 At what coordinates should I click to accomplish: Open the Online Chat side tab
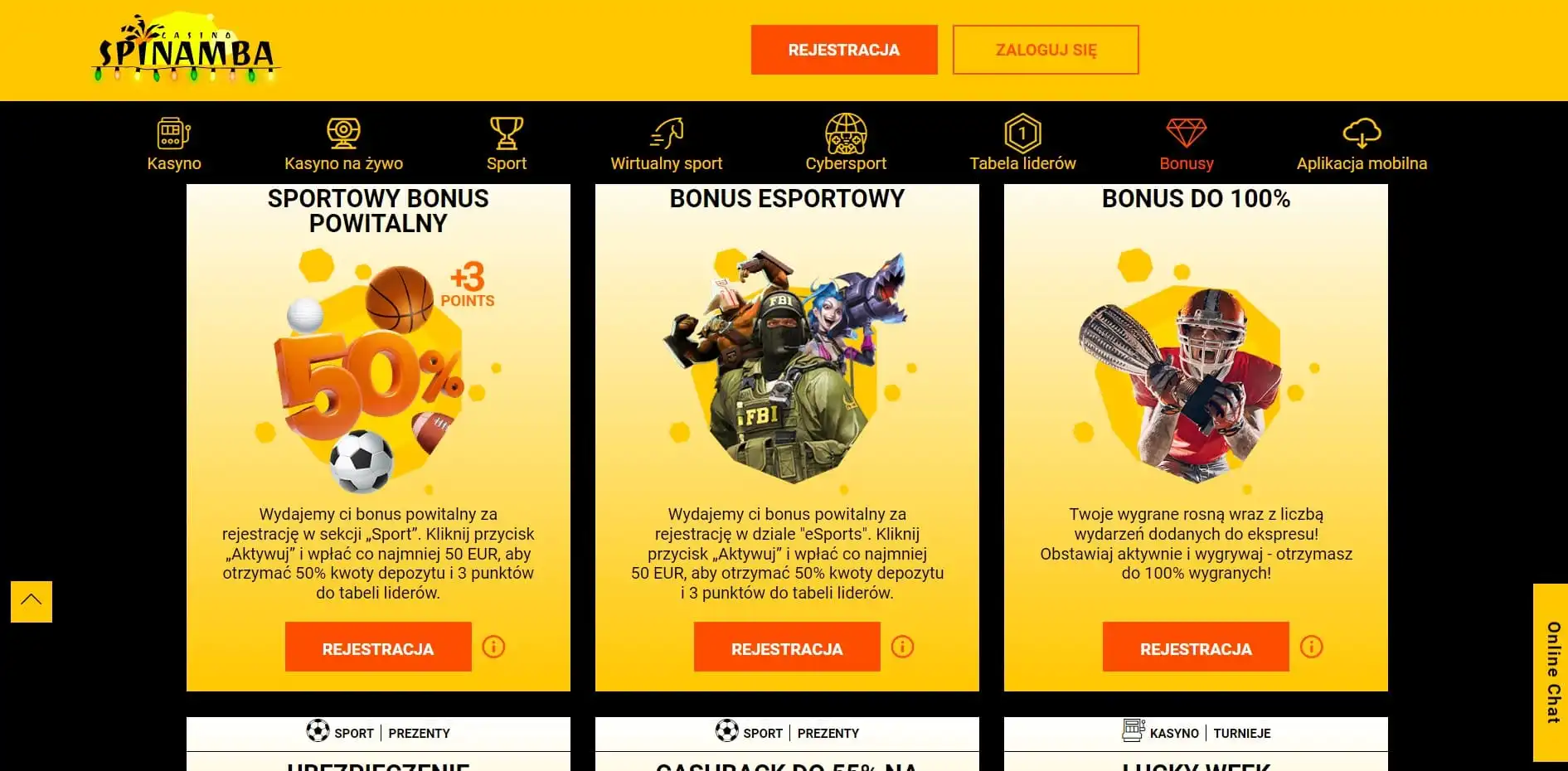(x=1551, y=672)
